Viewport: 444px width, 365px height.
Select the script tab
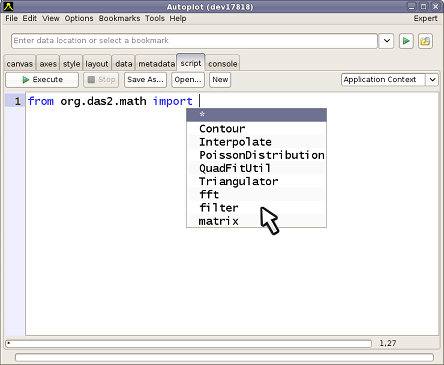191,63
